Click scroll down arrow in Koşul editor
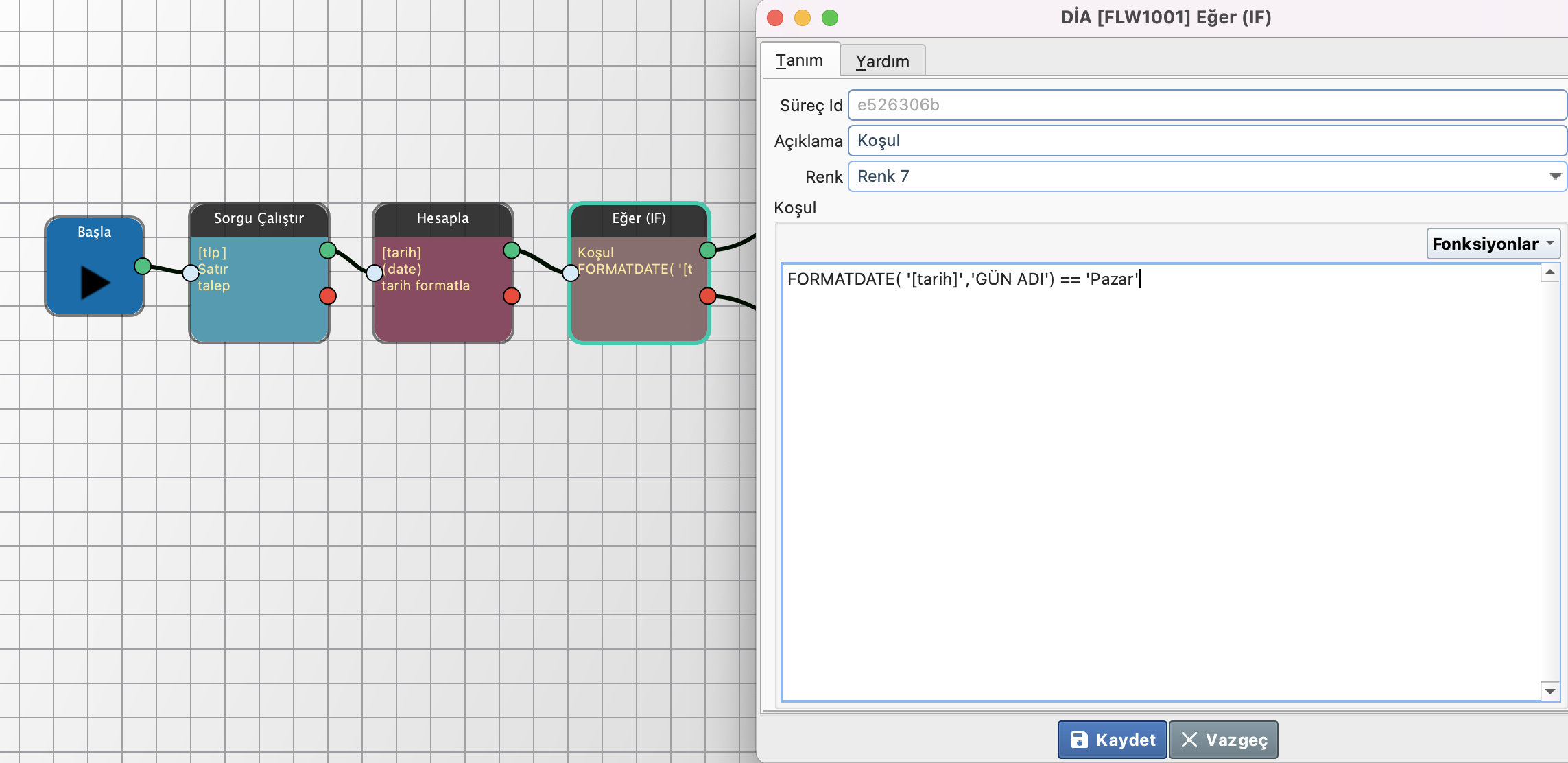 coord(1550,691)
